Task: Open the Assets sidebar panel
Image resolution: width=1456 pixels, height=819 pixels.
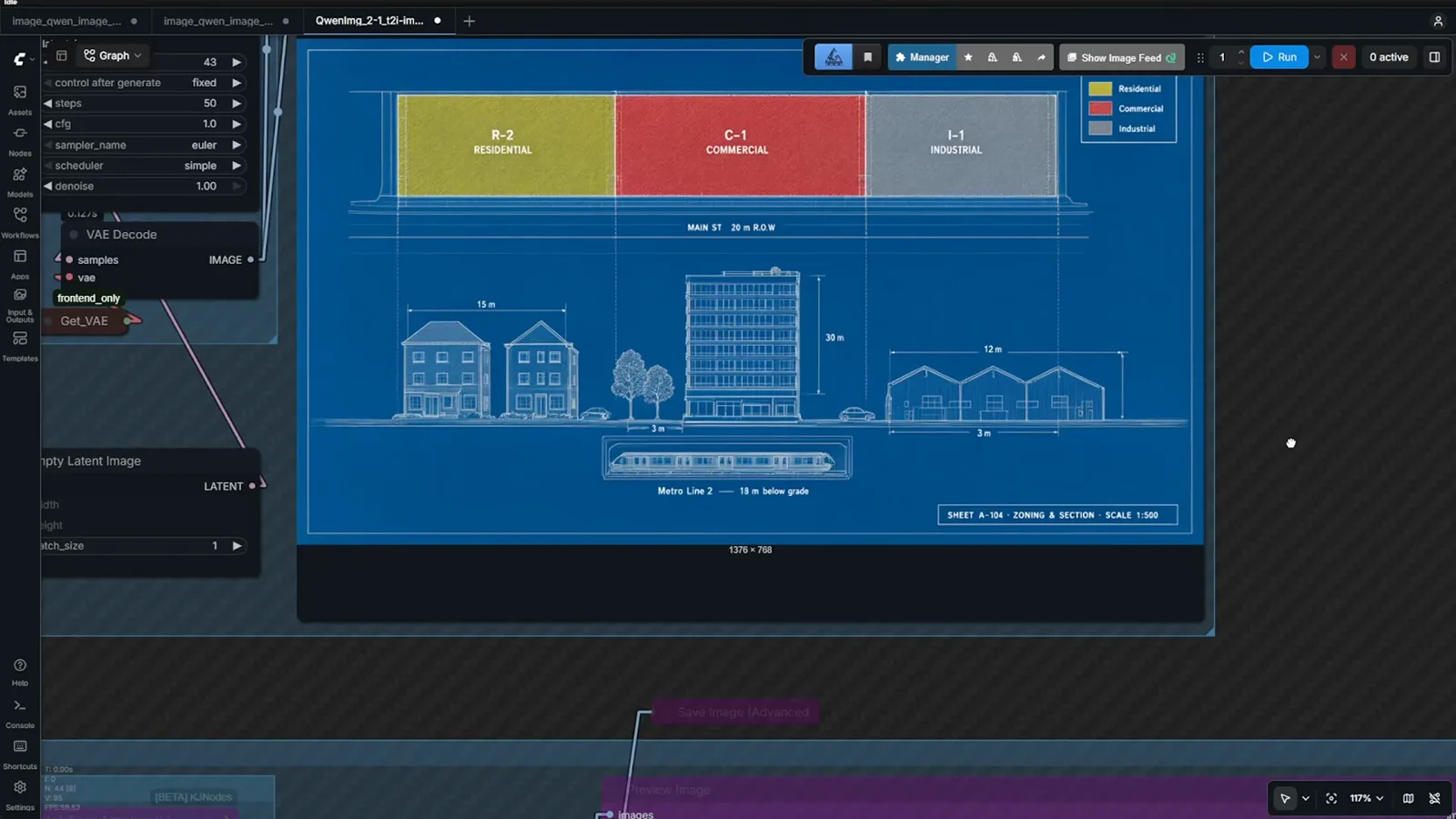Action: [x=20, y=99]
